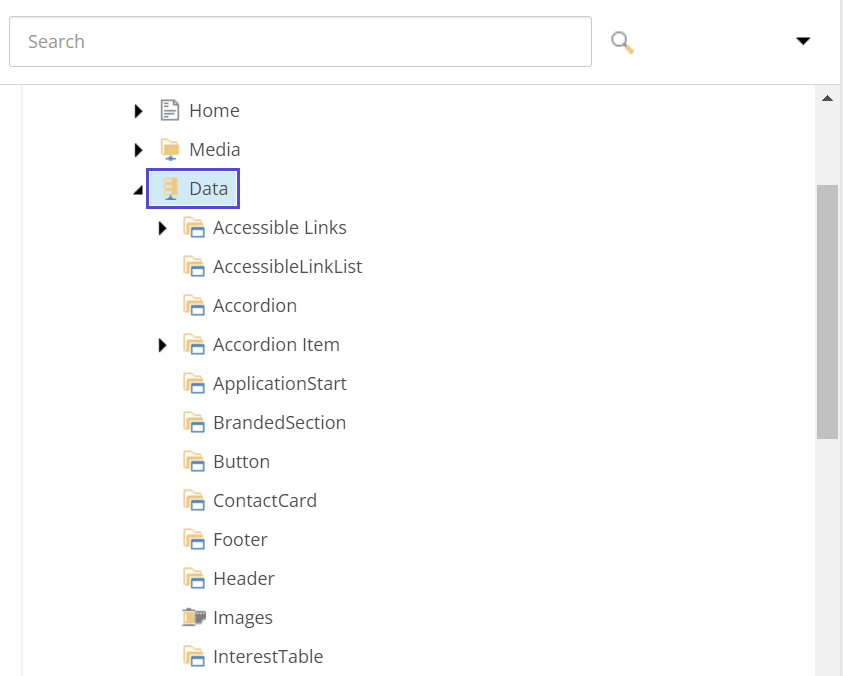Viewport: 843px width, 676px height.
Task: Expand the Accordion Item folder
Action: pyautogui.click(x=162, y=345)
